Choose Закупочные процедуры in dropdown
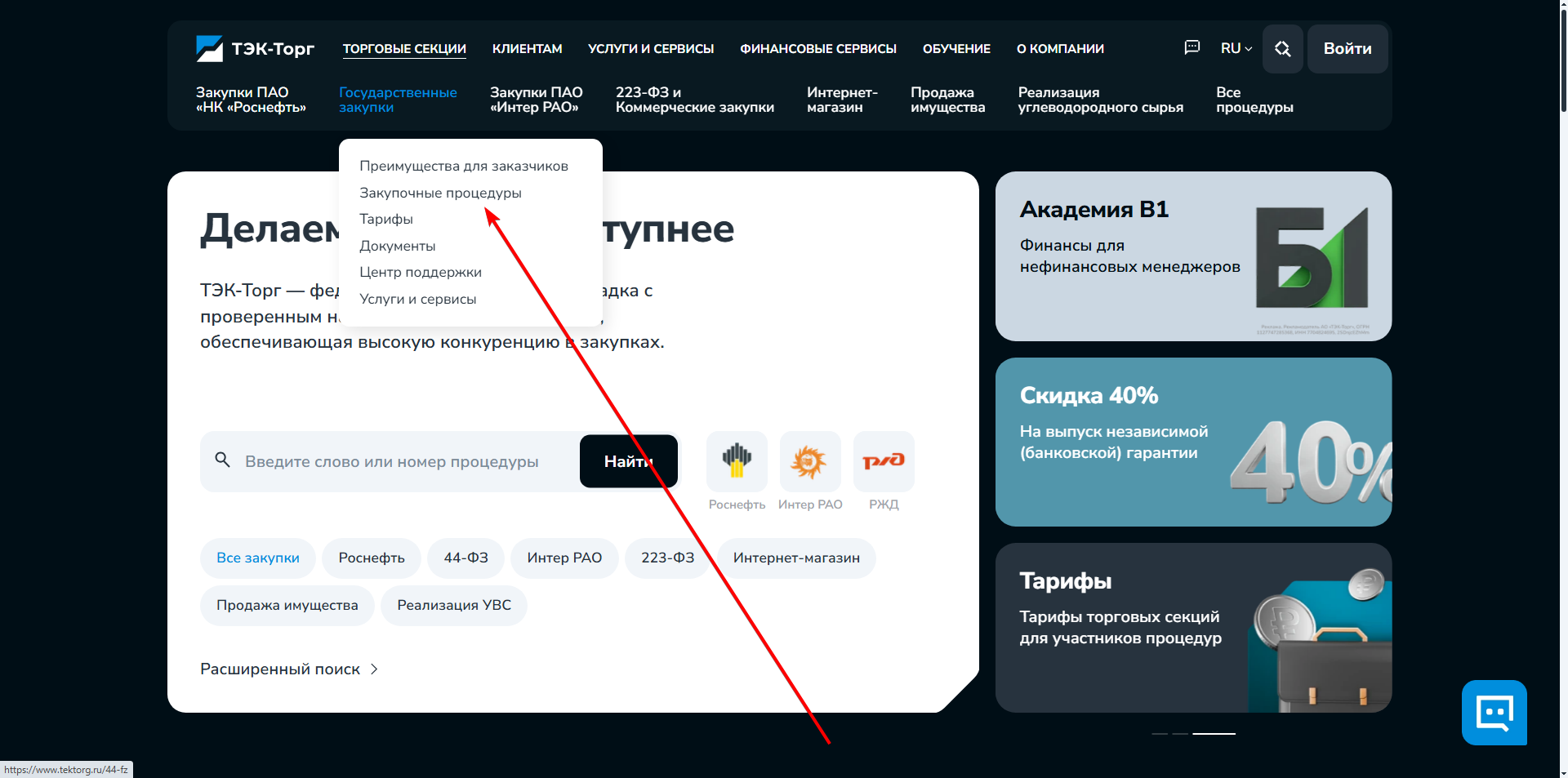 [440, 193]
